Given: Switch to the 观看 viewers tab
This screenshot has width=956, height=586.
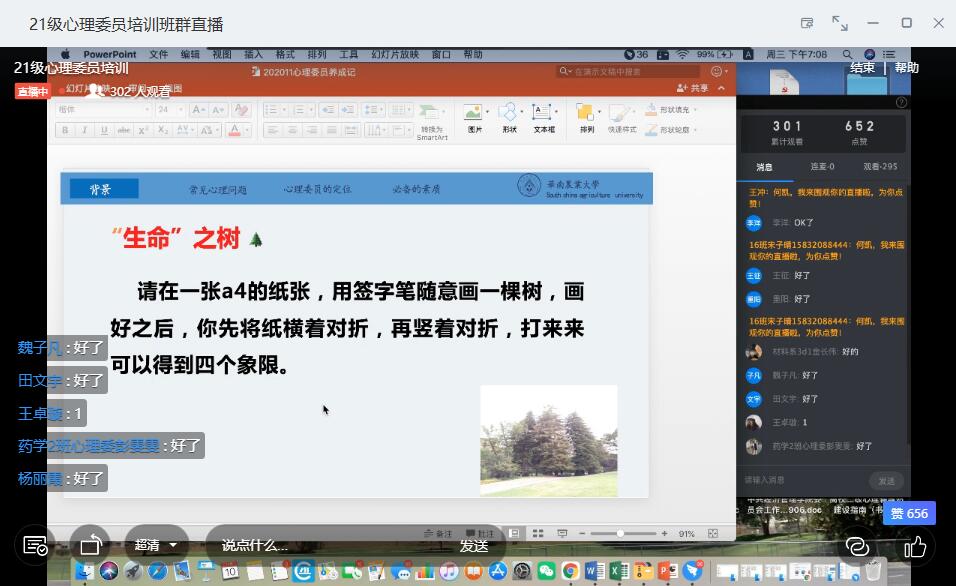Looking at the screenshot, I should pyautogui.click(x=880, y=167).
